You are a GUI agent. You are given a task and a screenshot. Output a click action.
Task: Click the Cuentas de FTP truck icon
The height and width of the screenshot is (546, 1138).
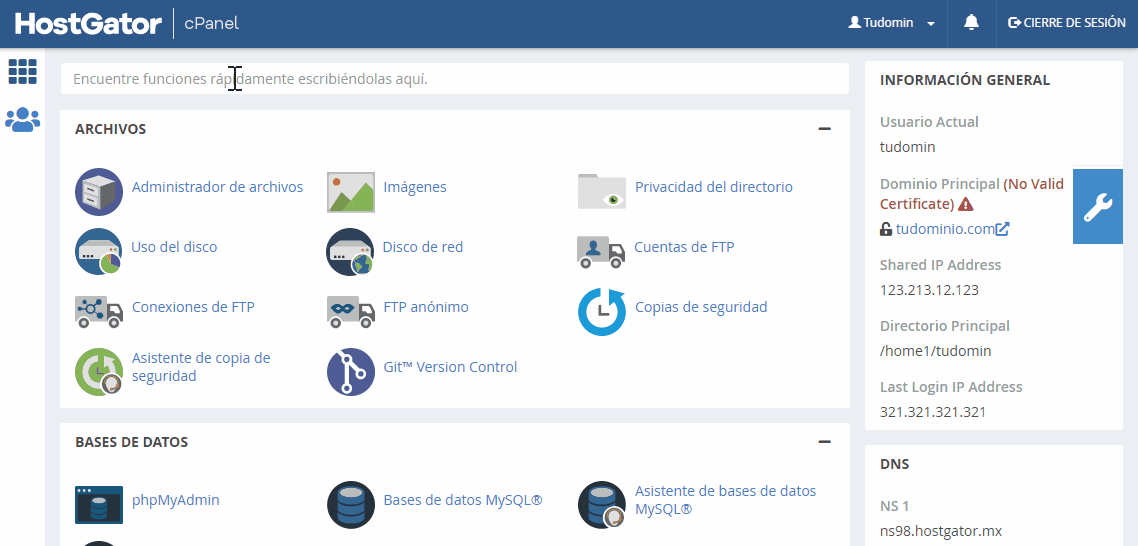601,252
